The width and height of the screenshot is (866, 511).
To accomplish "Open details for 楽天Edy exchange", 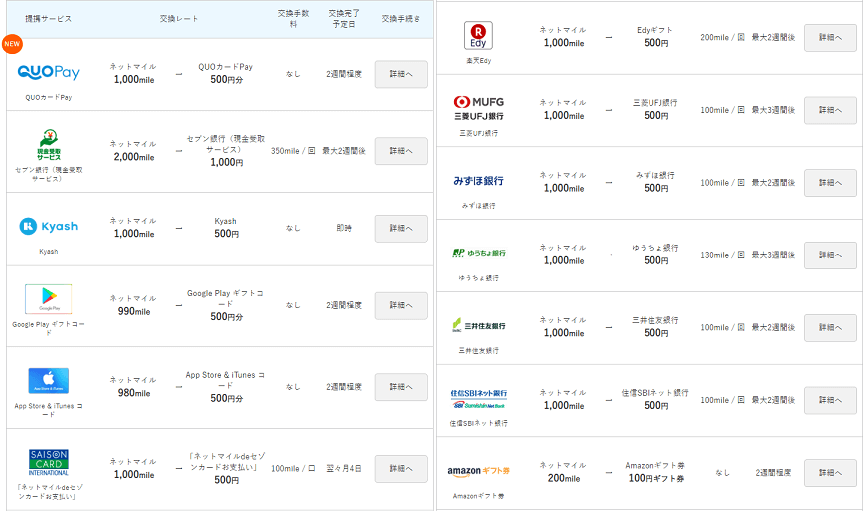I will 830,38.
